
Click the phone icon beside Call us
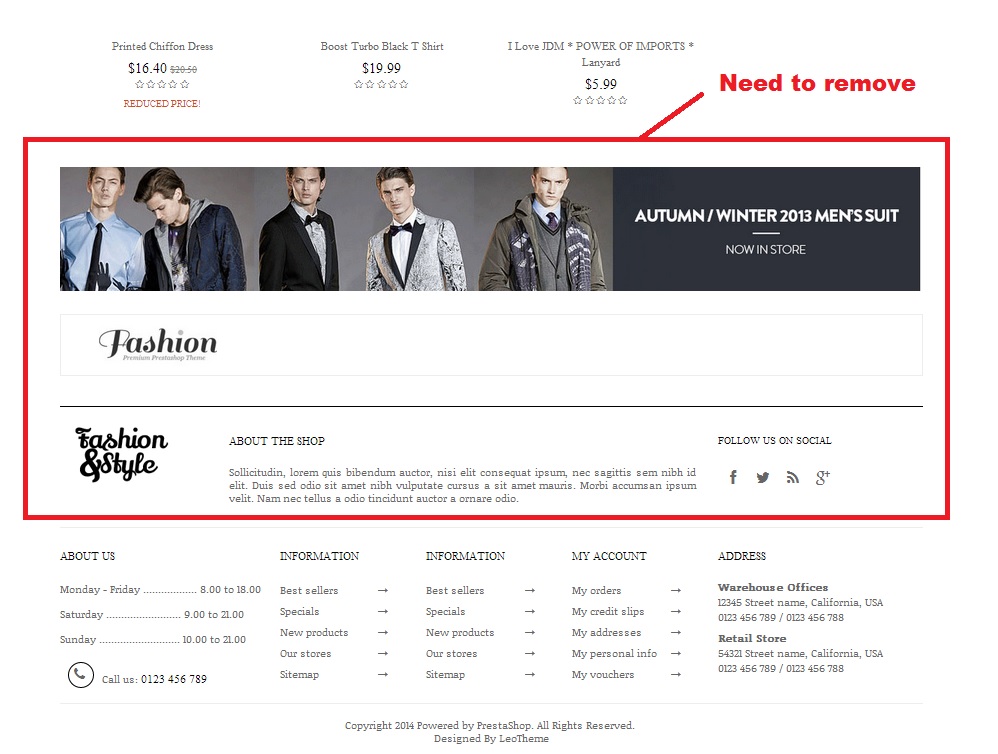(x=81, y=674)
